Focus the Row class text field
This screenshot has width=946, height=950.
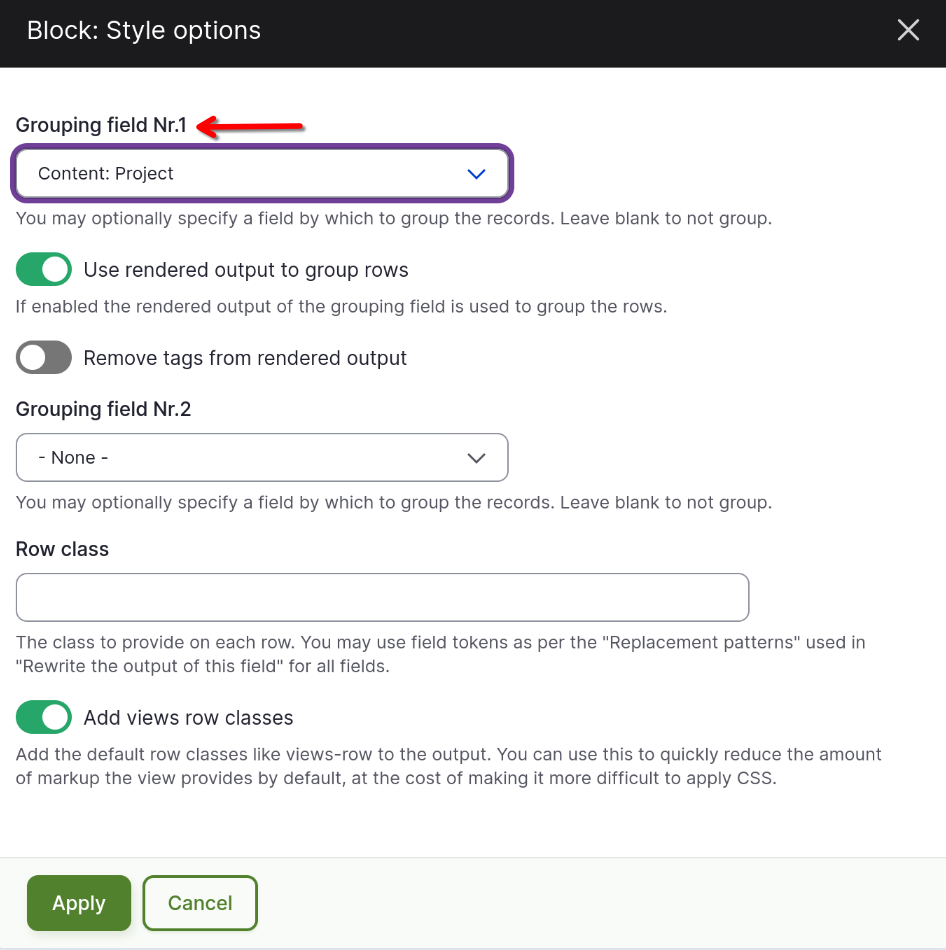click(x=382, y=597)
